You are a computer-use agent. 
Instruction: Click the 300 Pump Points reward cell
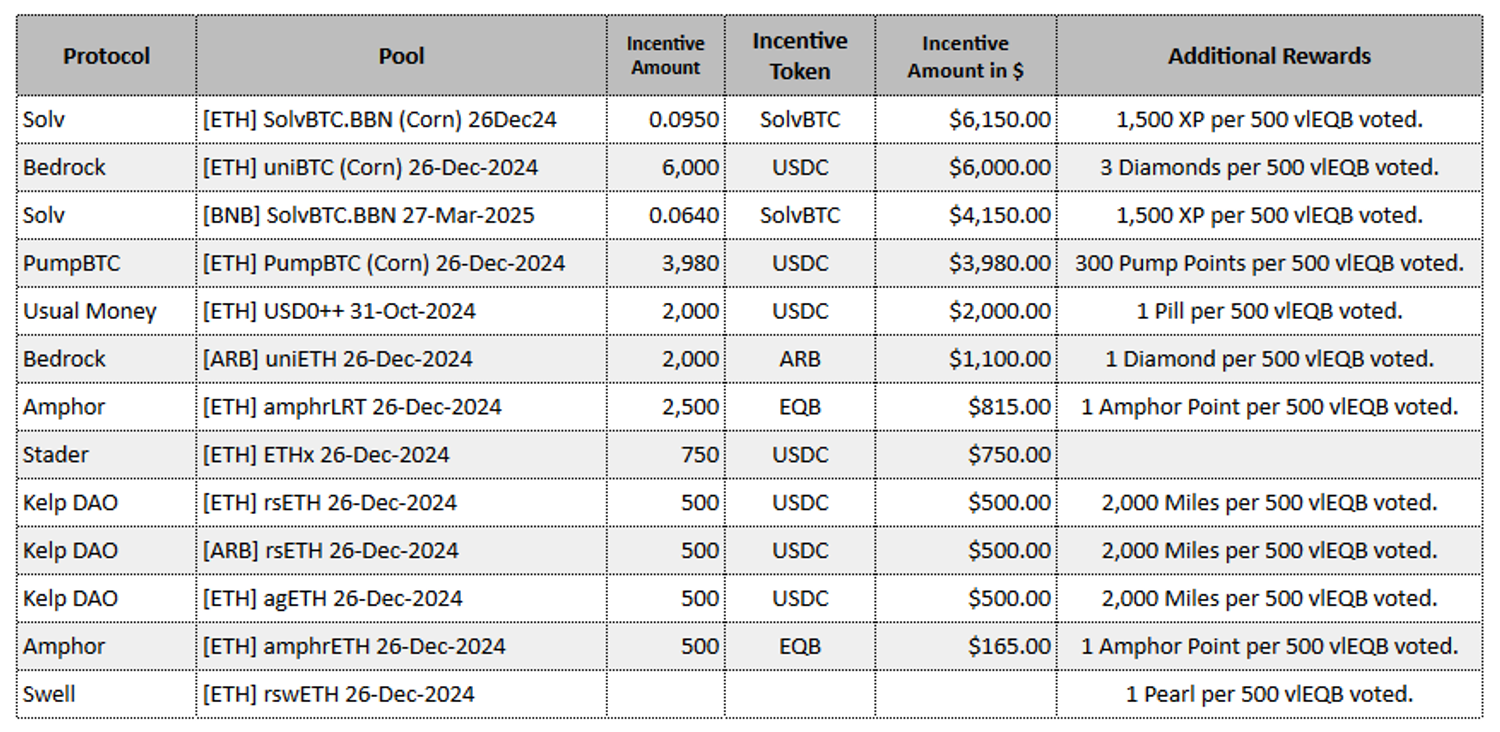coord(1268,263)
